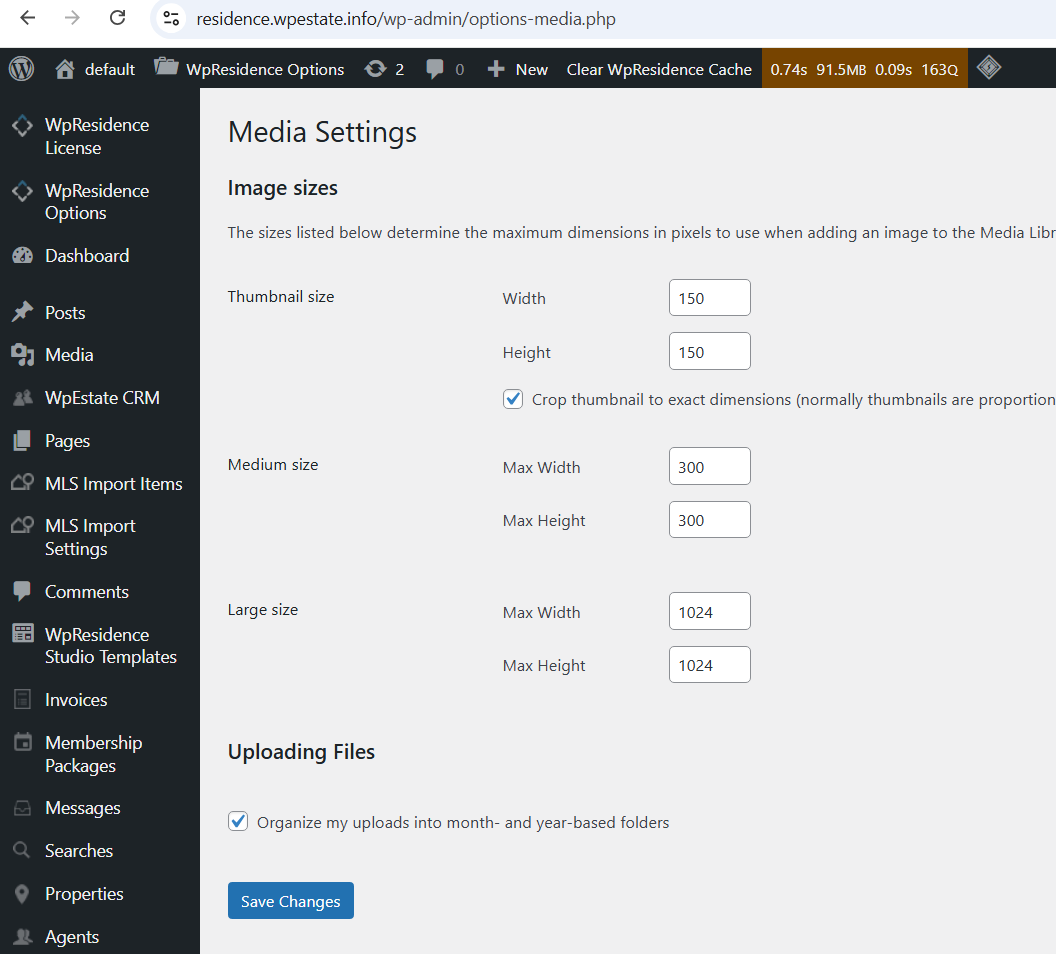1056x954 pixels.
Task: Click the Save Changes button
Action: (x=290, y=901)
